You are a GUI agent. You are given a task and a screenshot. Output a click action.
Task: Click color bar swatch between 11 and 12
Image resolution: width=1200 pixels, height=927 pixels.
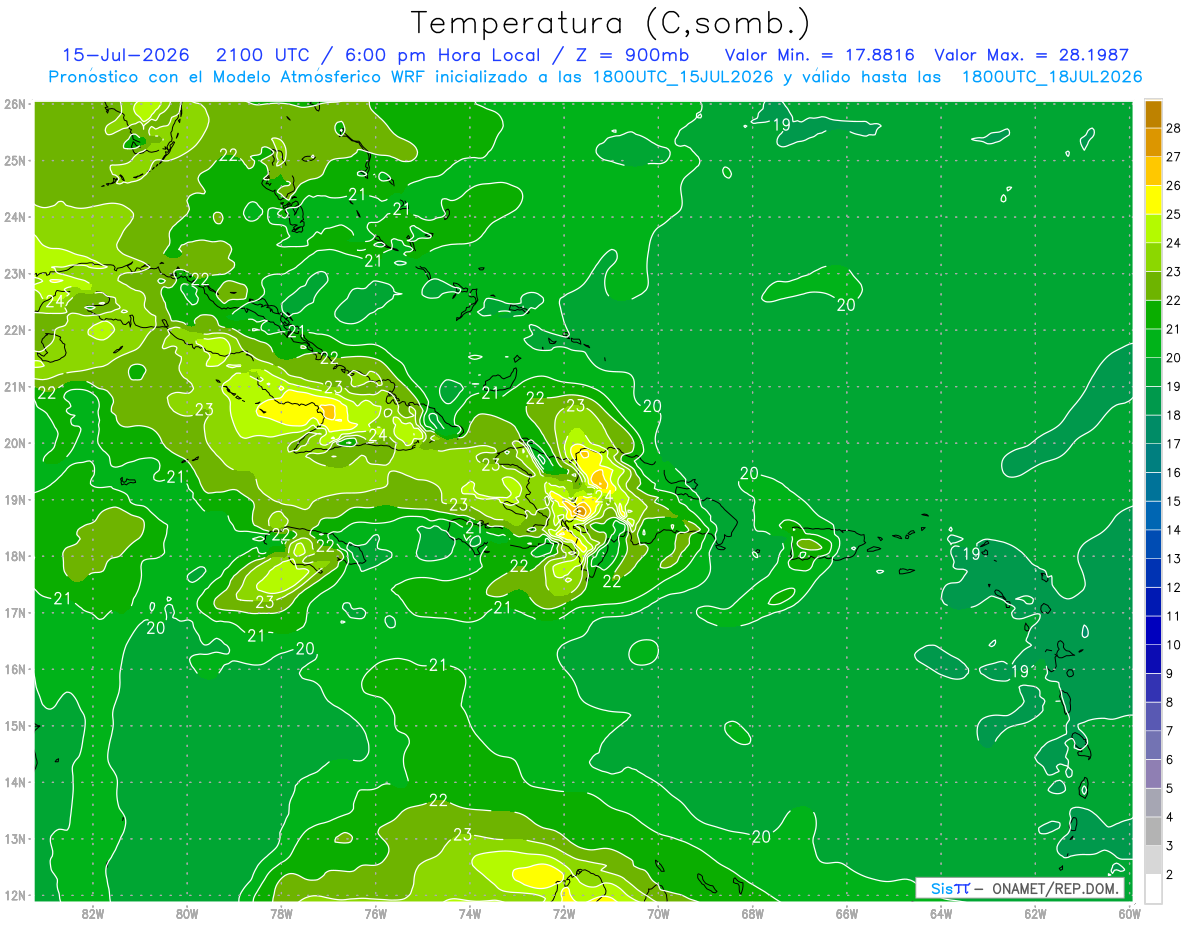1153,602
